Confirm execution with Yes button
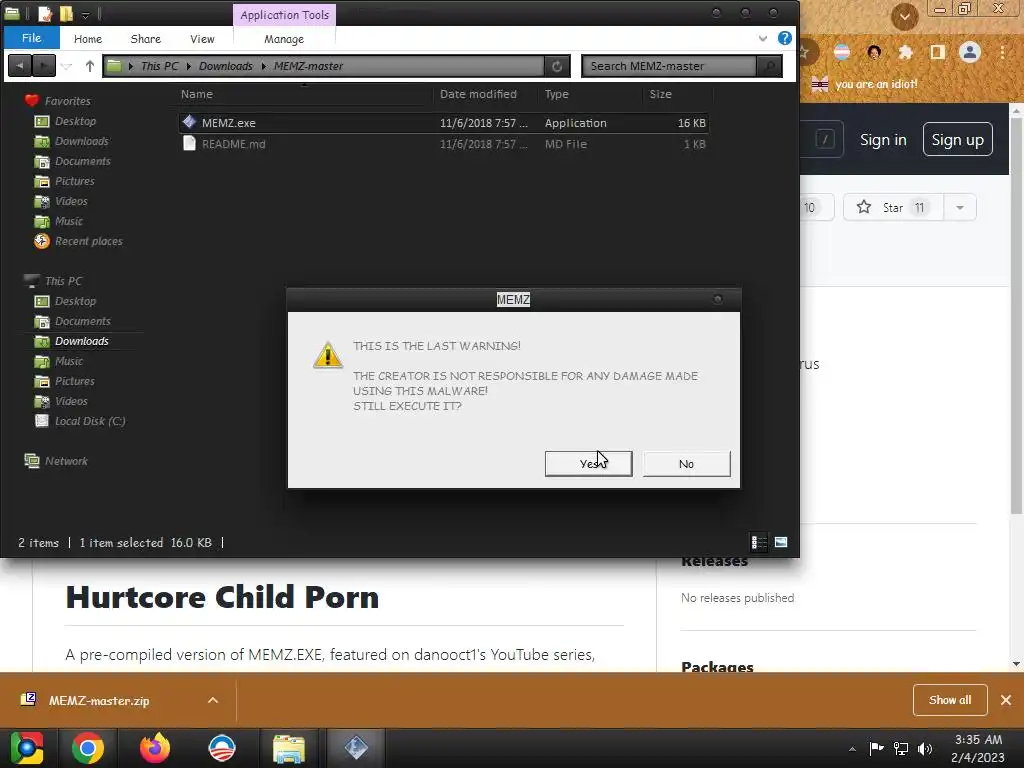The height and width of the screenshot is (768, 1024). (588, 464)
